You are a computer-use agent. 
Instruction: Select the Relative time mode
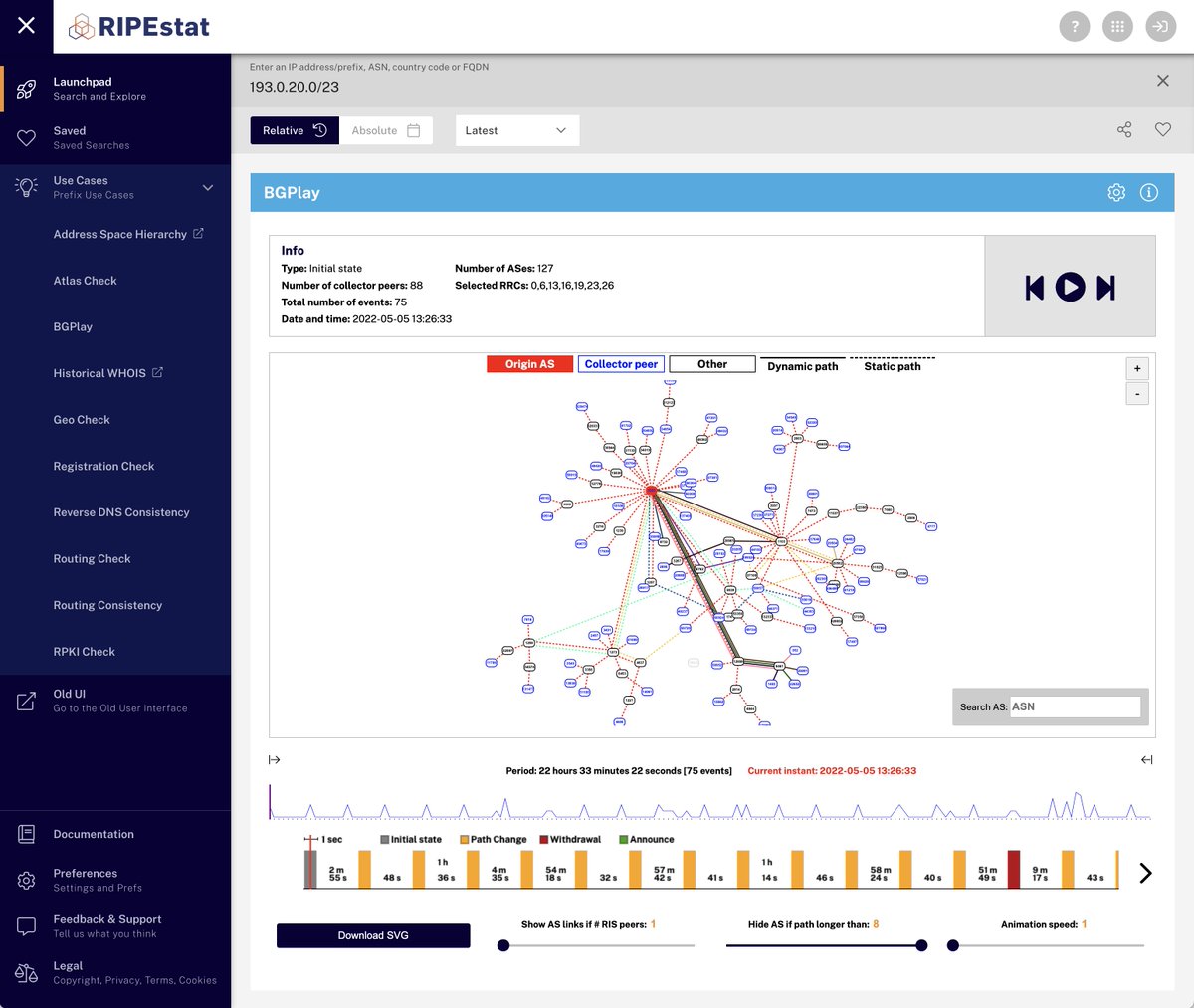tap(295, 130)
